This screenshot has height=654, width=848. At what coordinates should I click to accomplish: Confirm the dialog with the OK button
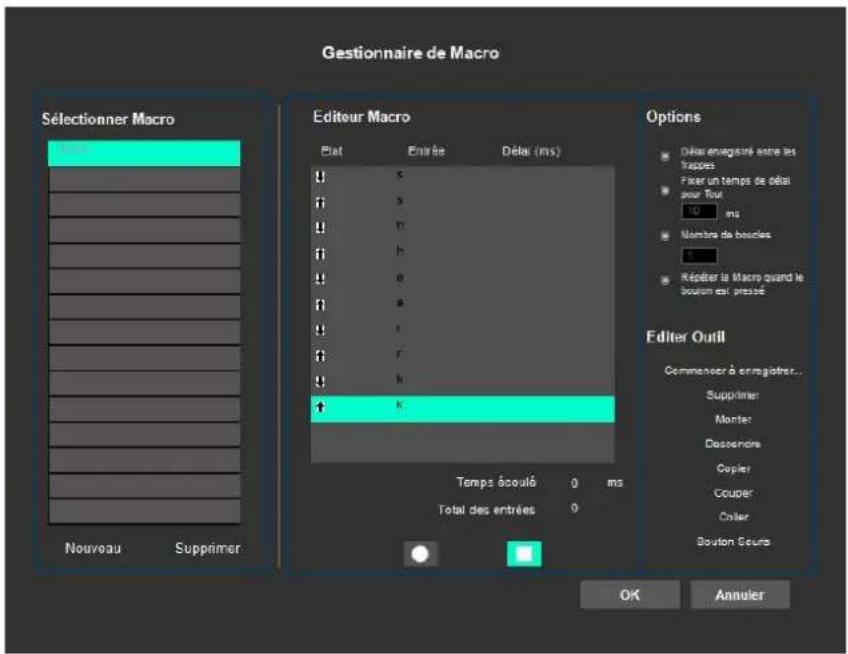click(629, 595)
